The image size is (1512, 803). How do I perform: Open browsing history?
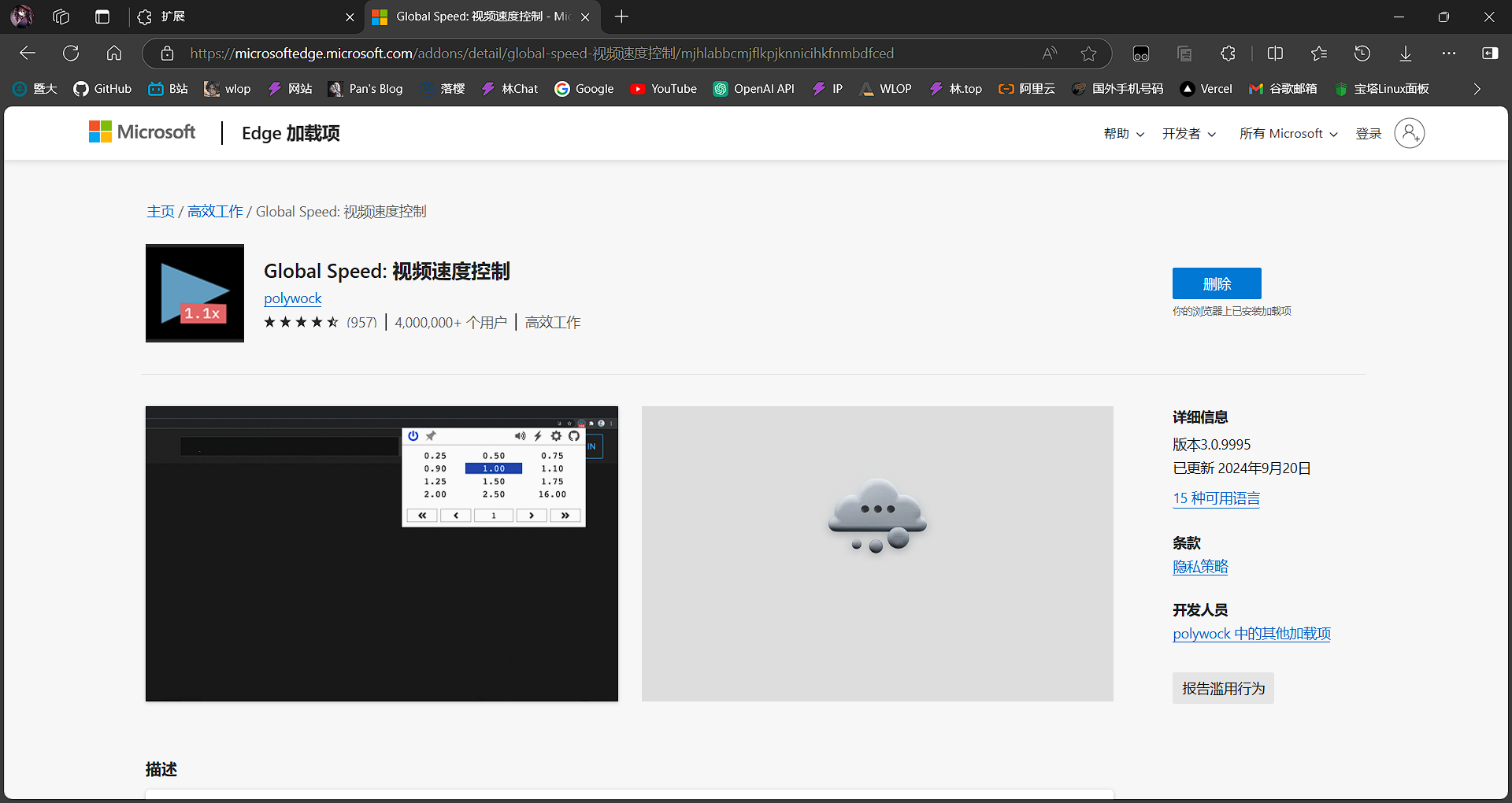click(x=1362, y=54)
